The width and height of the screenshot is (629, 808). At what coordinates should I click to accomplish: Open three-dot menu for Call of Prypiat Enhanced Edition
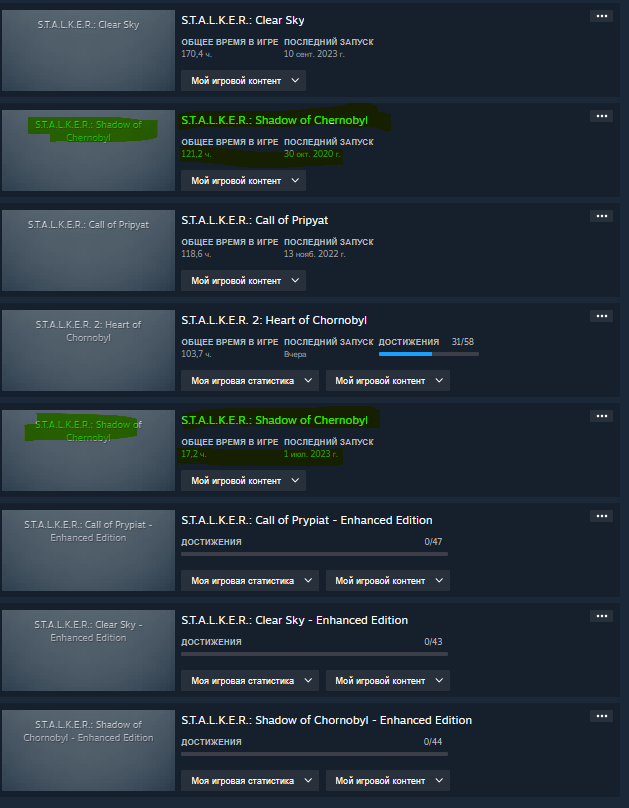click(x=601, y=516)
